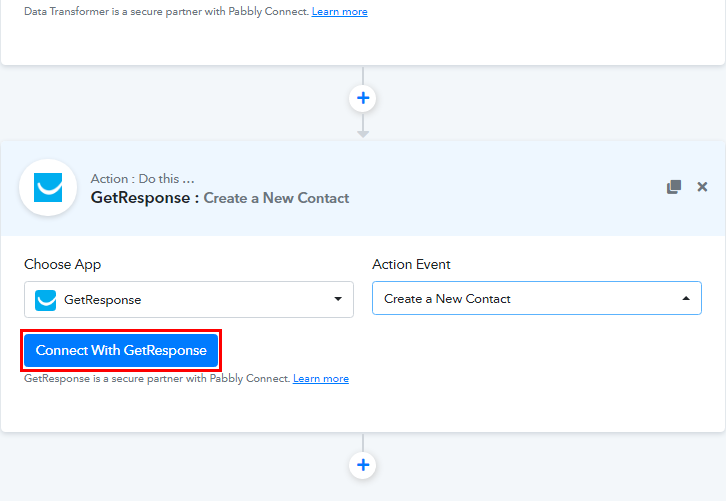
Task: Open the Action Event Create a New Contact dropdown
Action: 537,298
